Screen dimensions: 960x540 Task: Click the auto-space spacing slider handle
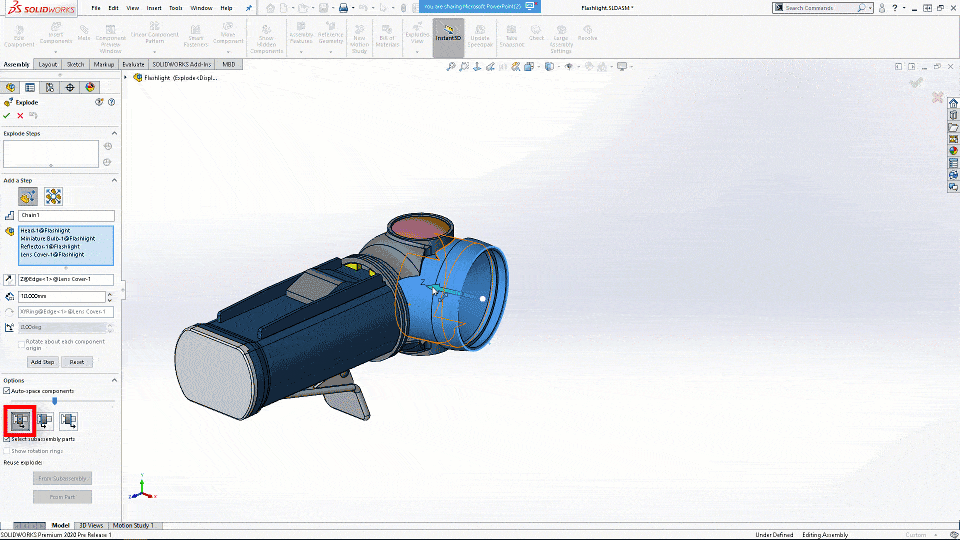(54, 401)
